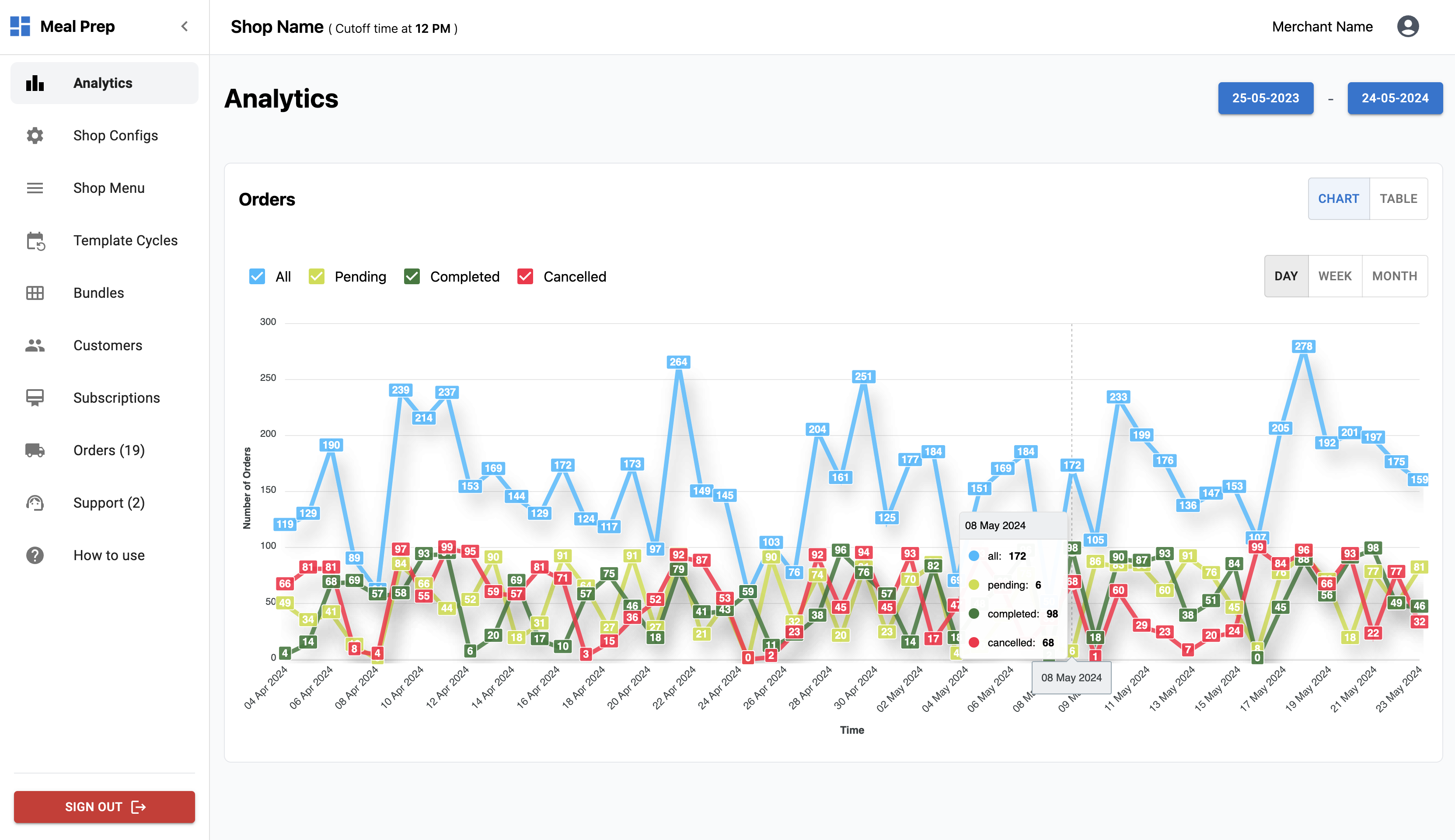
Task: Click the Customers people icon
Action: [x=35, y=345]
